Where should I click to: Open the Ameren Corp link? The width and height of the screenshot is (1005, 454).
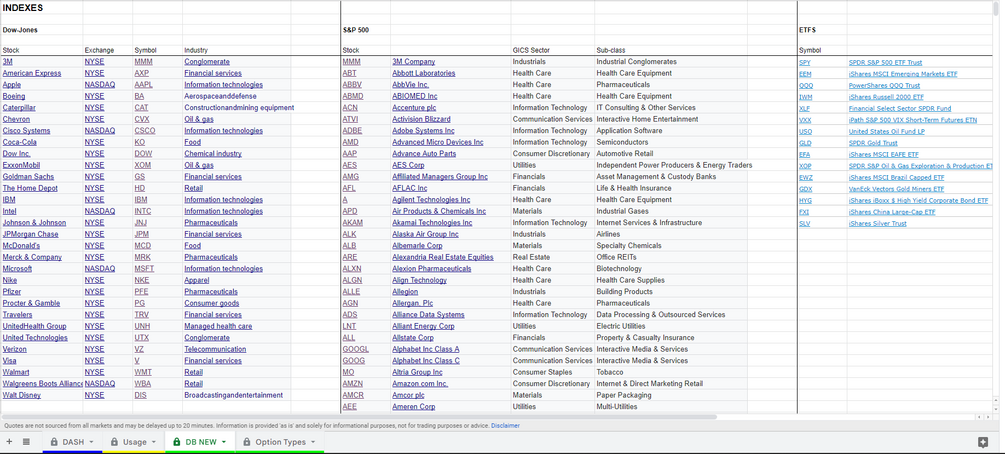[x=414, y=407]
